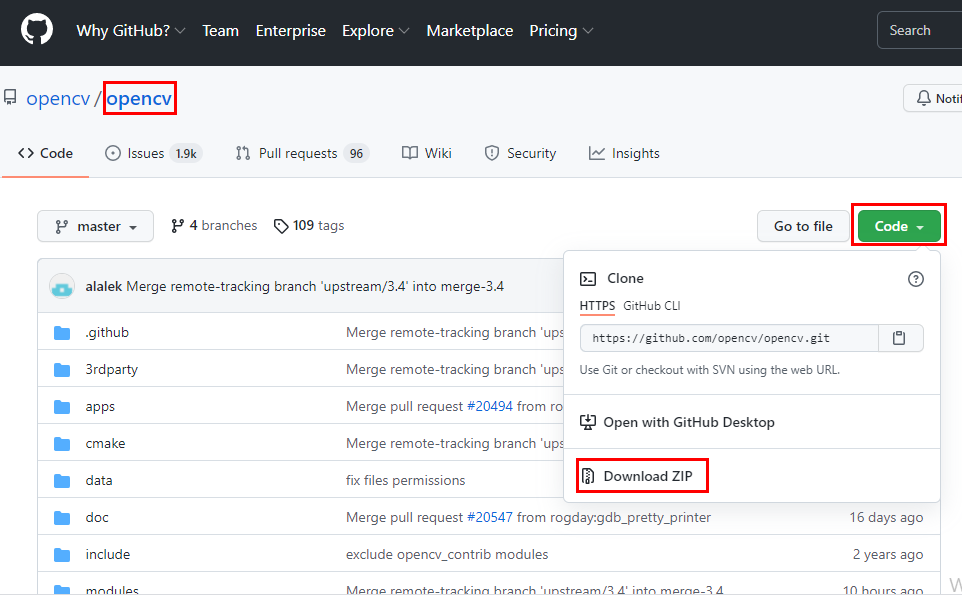Select the HTTPS clone tab
This screenshot has width=962, height=596.
click(x=597, y=306)
